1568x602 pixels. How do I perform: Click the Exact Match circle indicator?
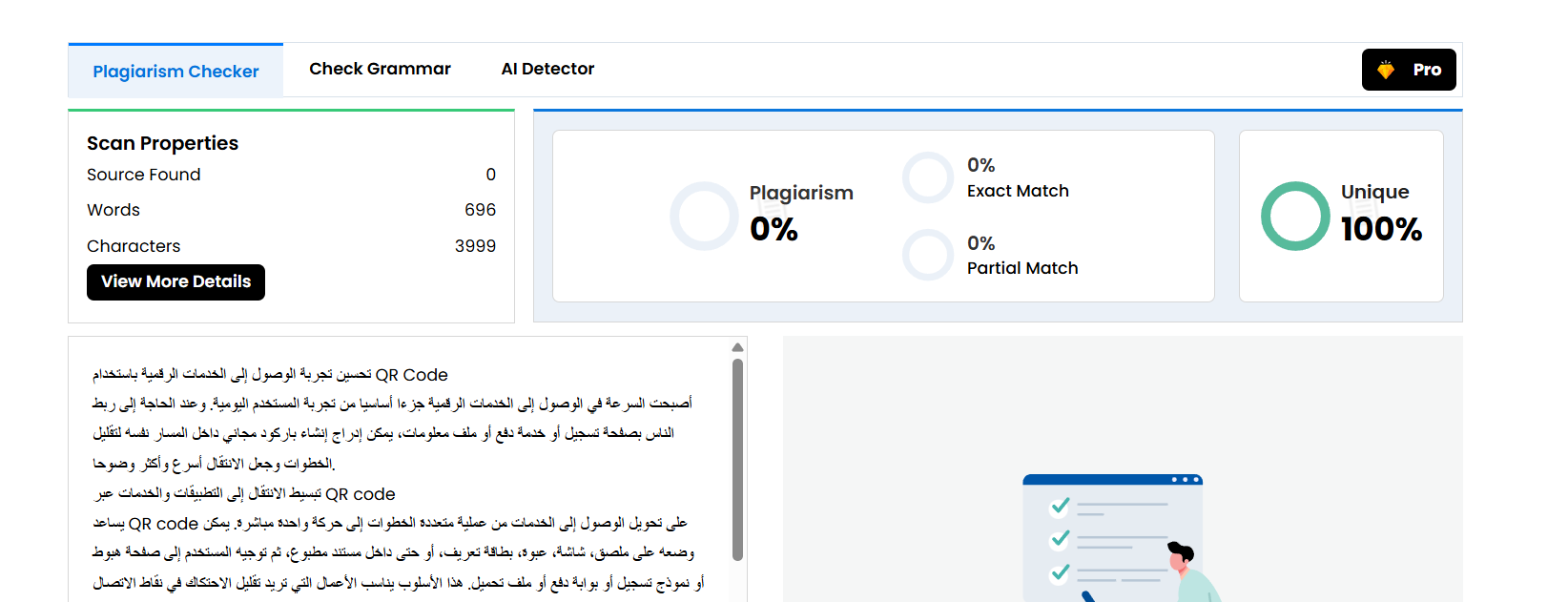point(928,177)
